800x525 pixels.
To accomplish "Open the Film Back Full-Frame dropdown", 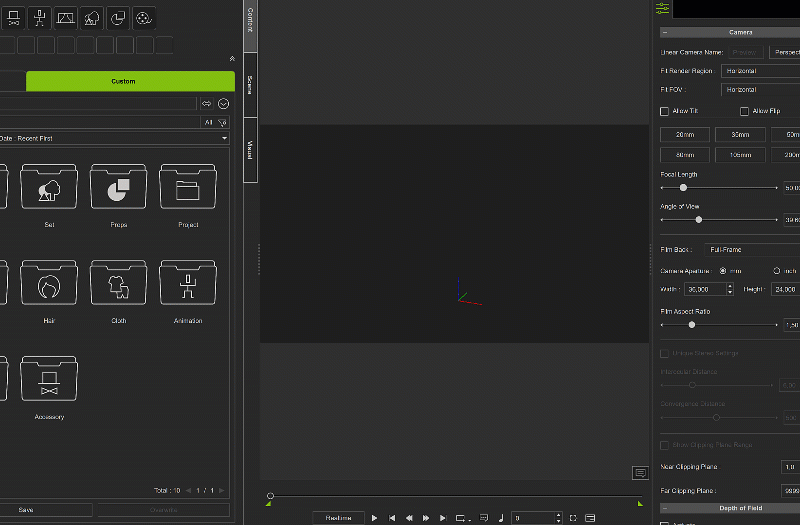I will click(750, 249).
